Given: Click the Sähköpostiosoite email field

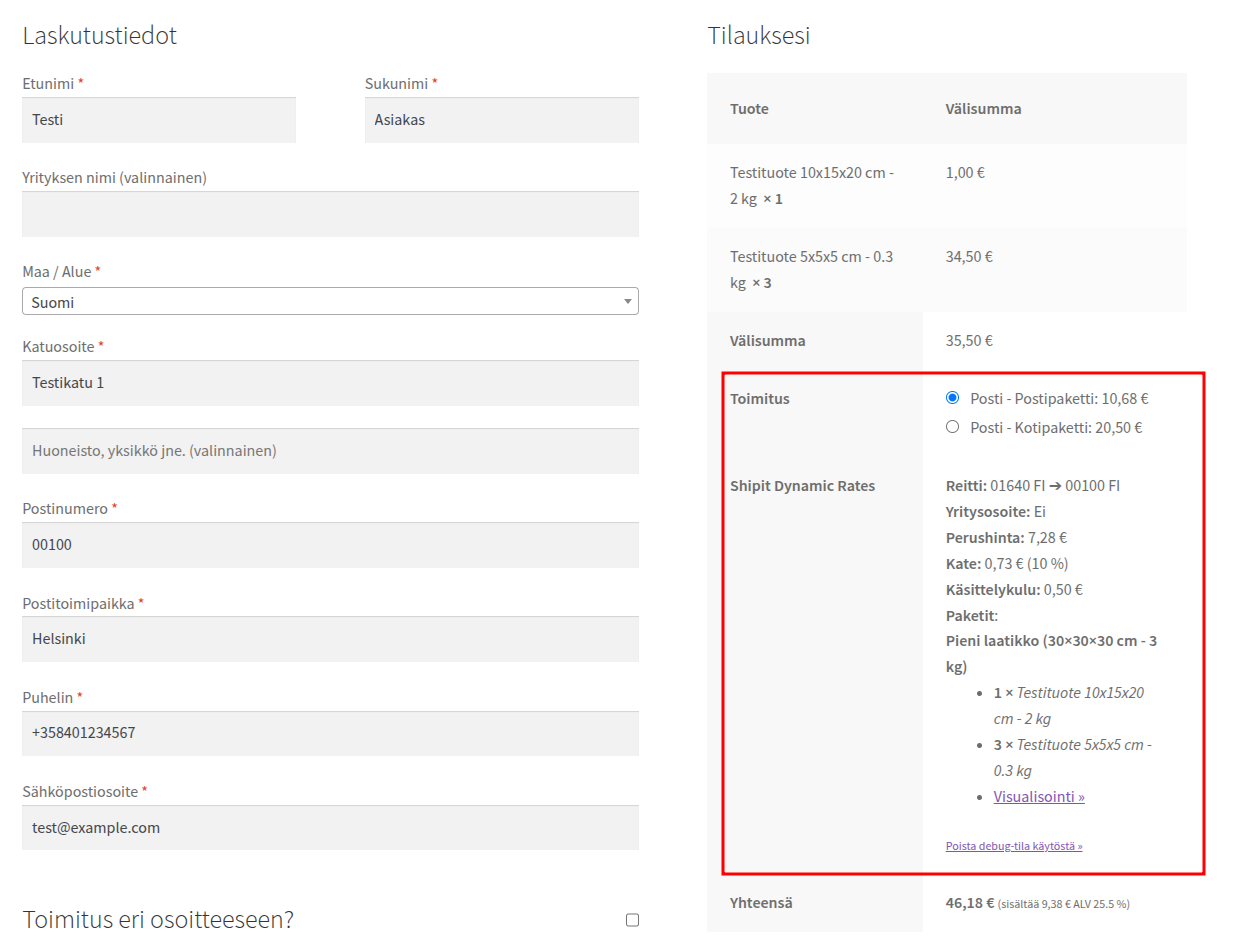Looking at the screenshot, I should point(330,828).
